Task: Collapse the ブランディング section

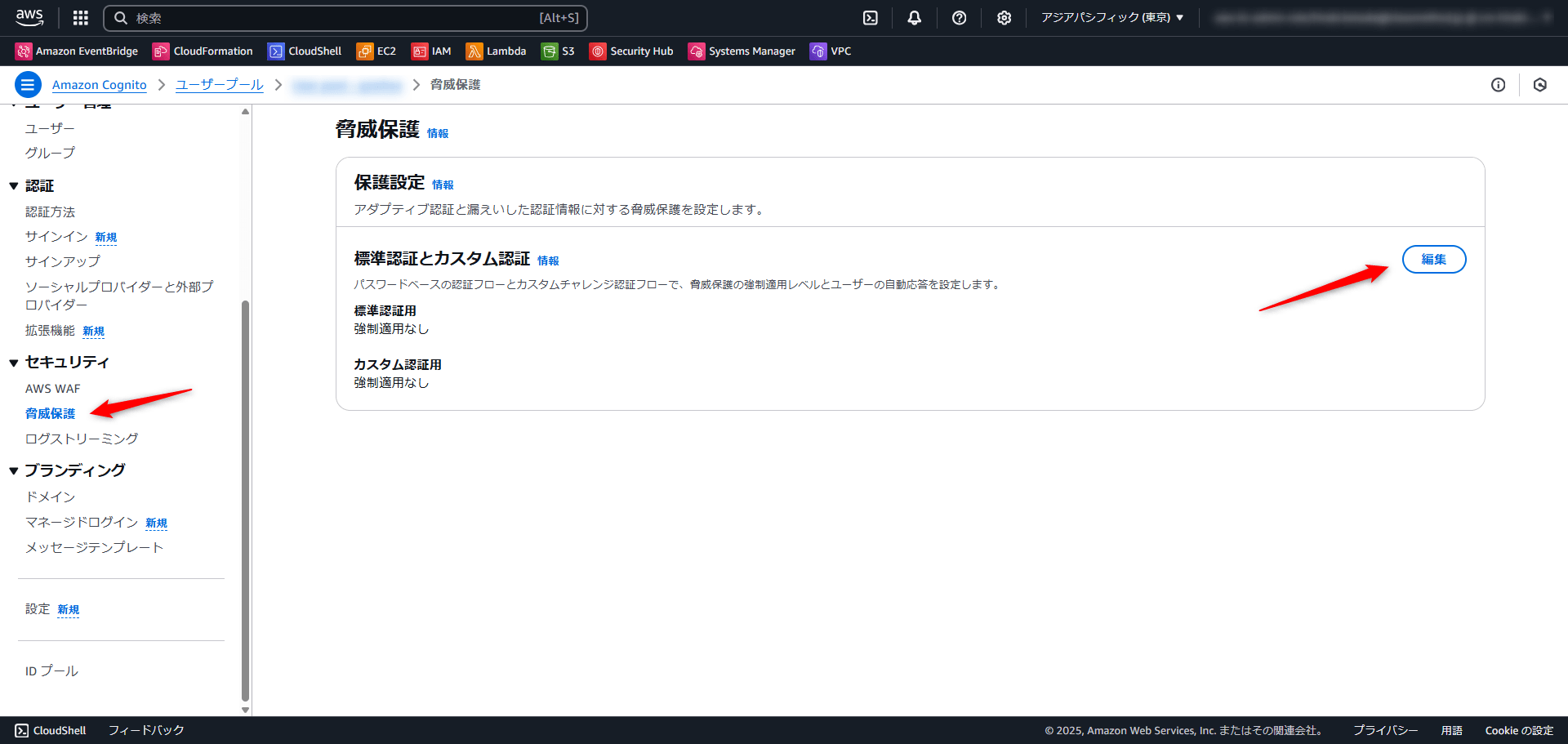Action: pyautogui.click(x=14, y=471)
